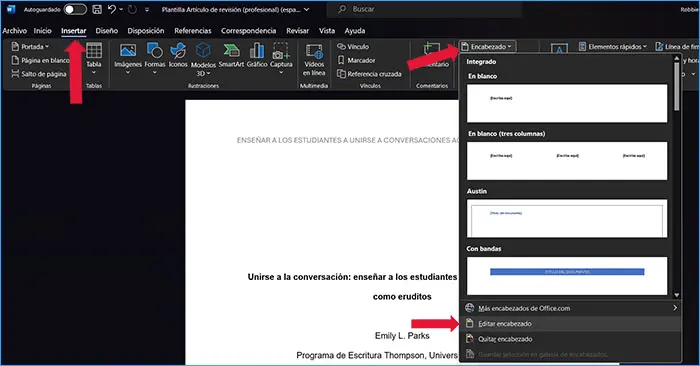Viewport: 700px width, 366px height.
Task: Click the Comentario icon
Action: coord(432,49)
